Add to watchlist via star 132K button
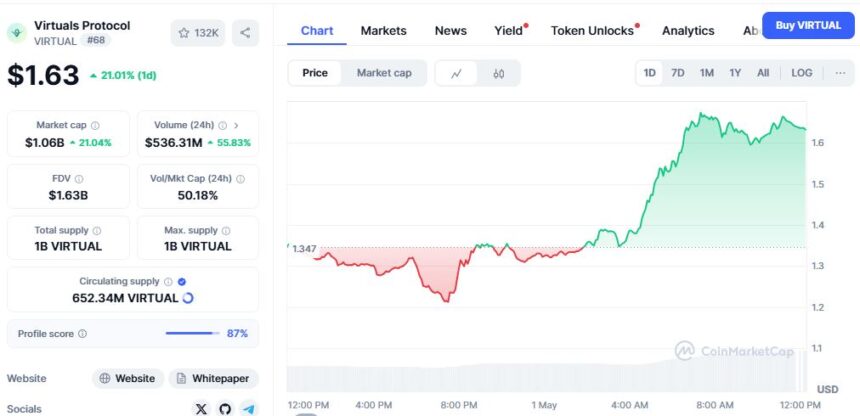The height and width of the screenshot is (416, 860). pos(198,33)
